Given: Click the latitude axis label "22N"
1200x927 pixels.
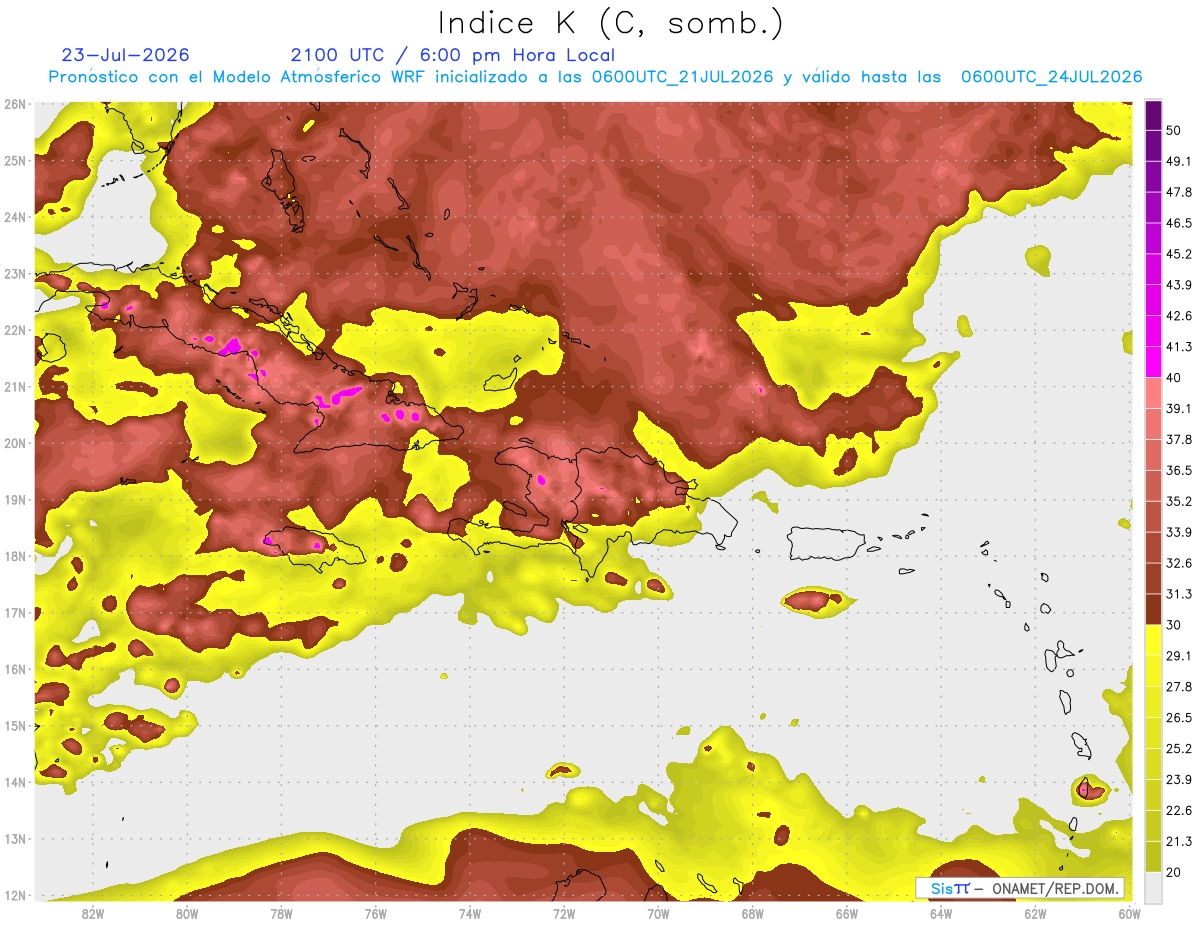Looking at the screenshot, I should point(15,330).
